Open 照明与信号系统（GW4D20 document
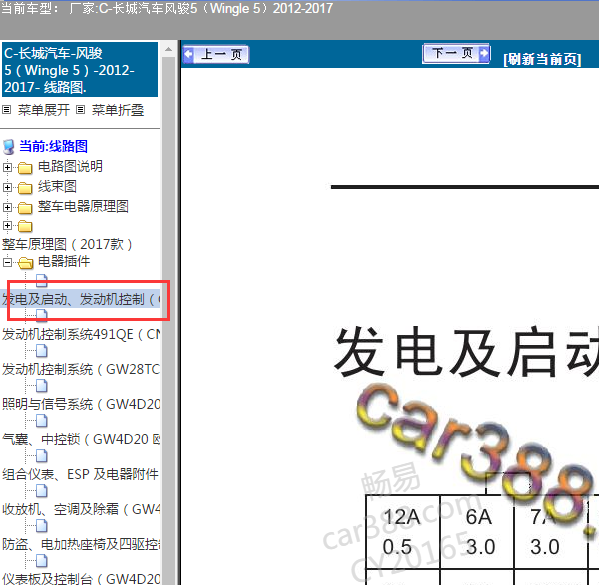The image size is (599, 585). pos(81,404)
